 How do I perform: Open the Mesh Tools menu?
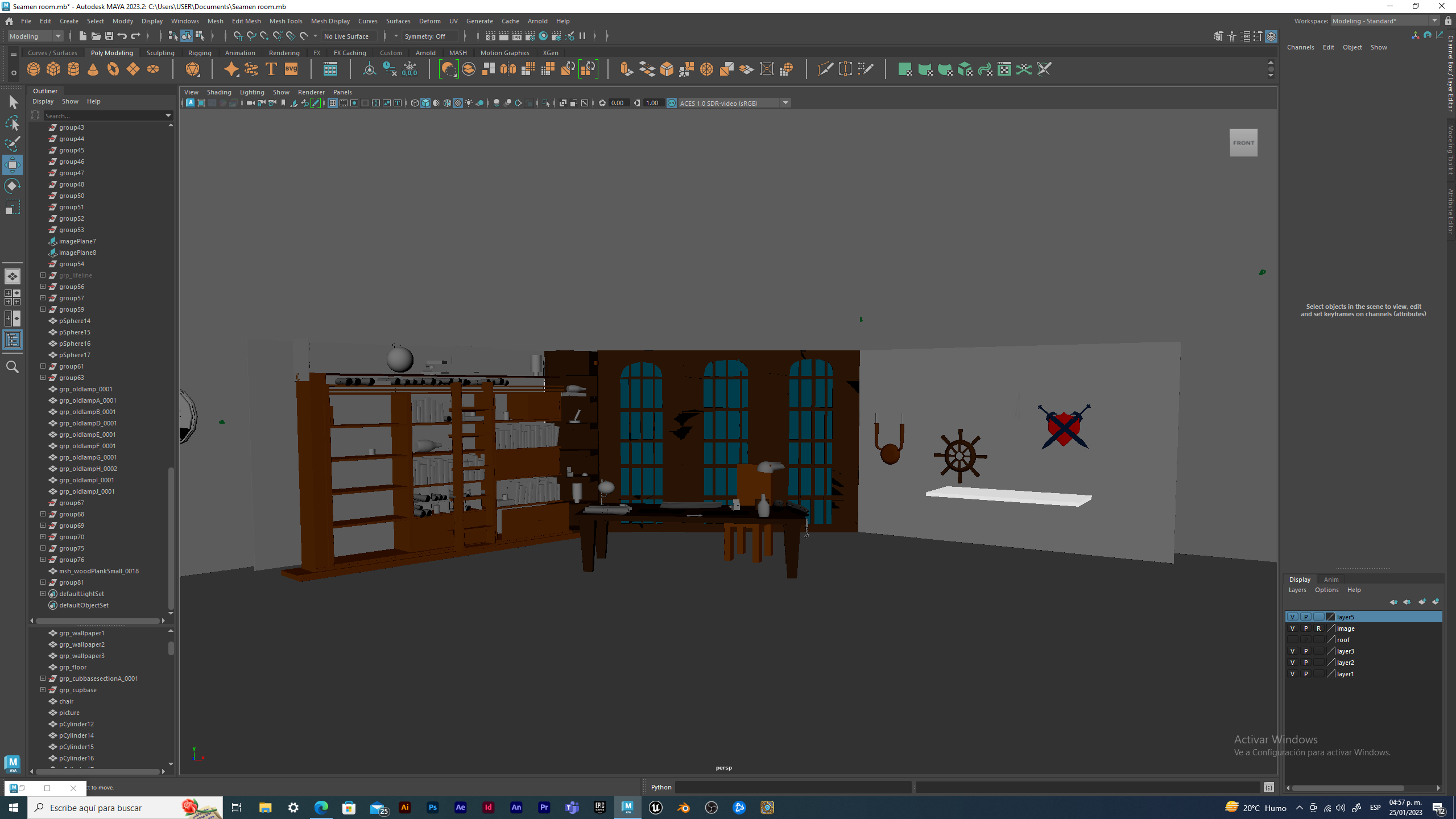(286, 21)
